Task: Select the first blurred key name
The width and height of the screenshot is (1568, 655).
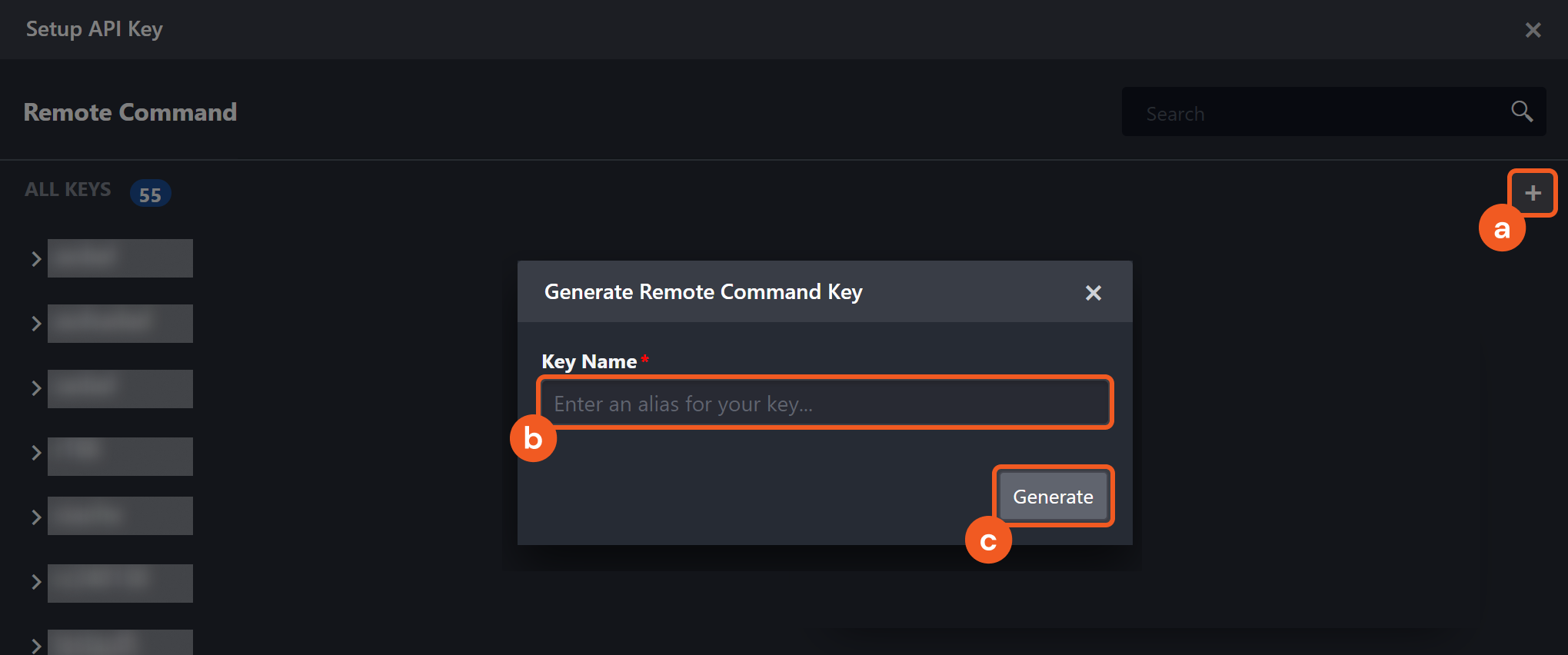Action: [120, 258]
